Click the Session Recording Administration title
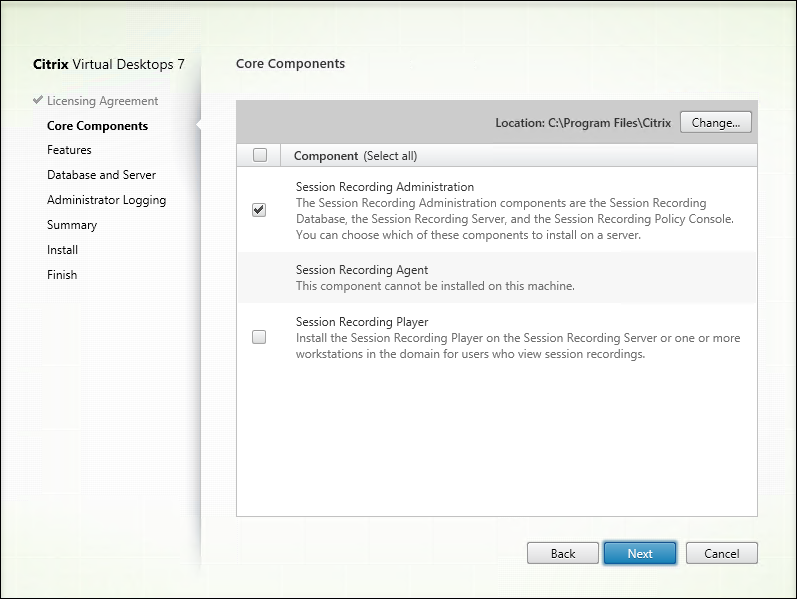Viewport: 797px width, 599px height. coord(385,187)
